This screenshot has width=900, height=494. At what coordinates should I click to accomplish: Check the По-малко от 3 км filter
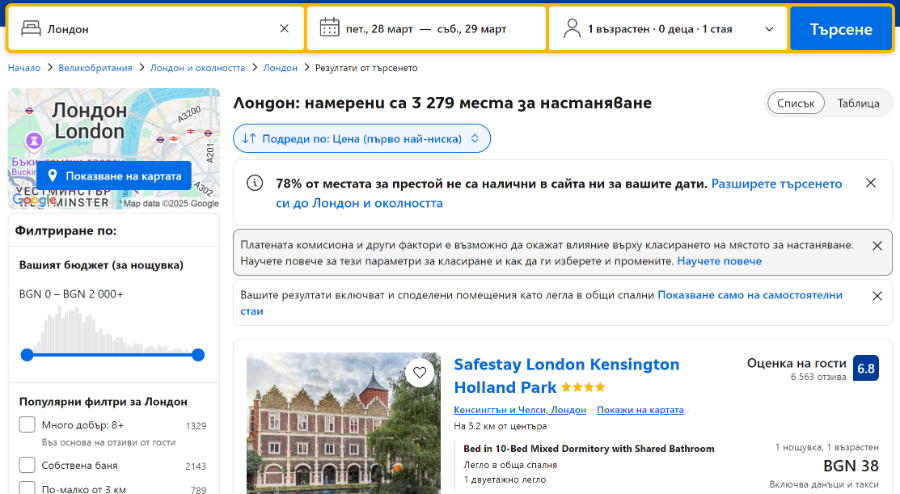coord(27,488)
